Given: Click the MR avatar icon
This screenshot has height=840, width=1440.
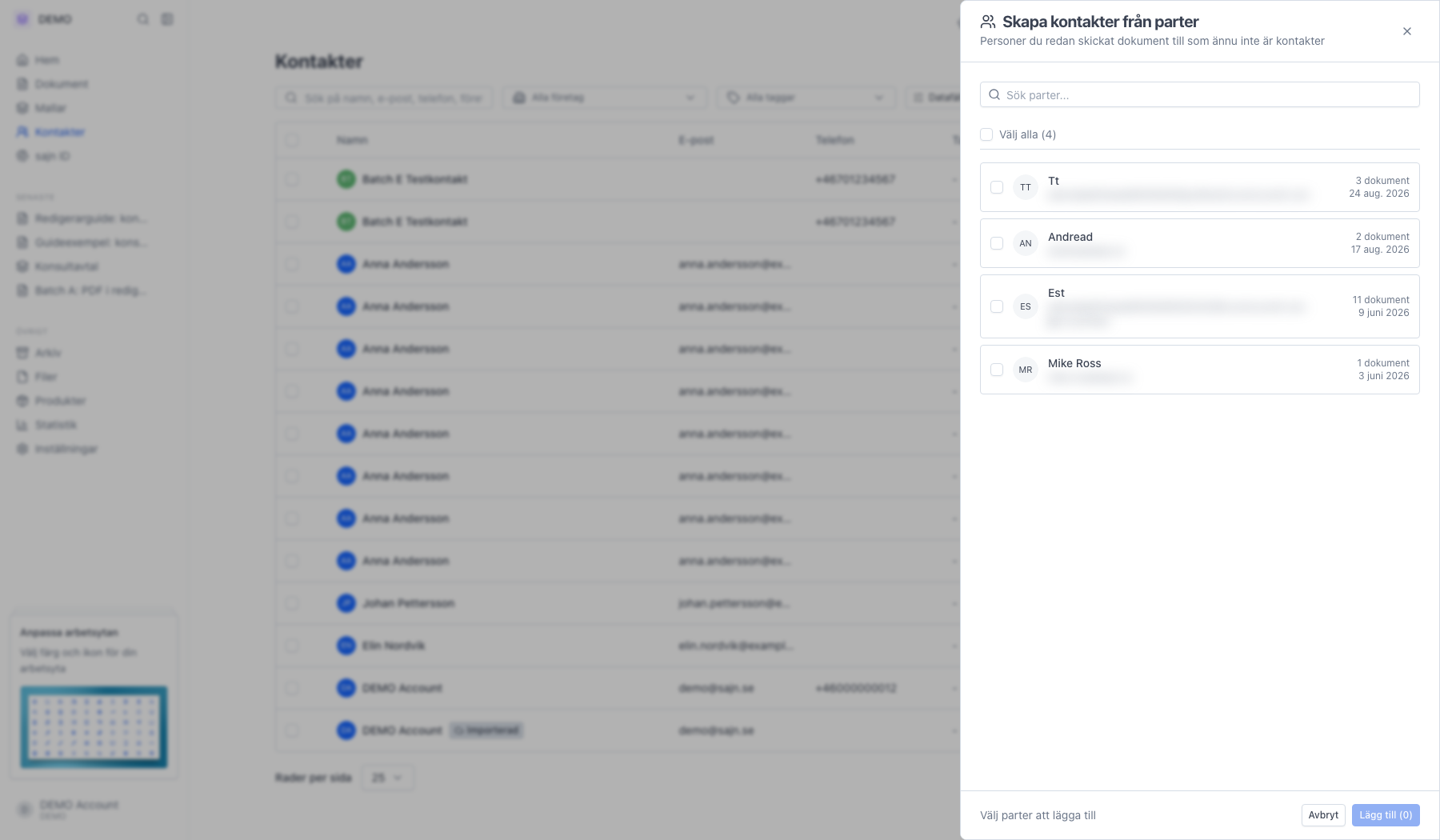Looking at the screenshot, I should [1026, 370].
